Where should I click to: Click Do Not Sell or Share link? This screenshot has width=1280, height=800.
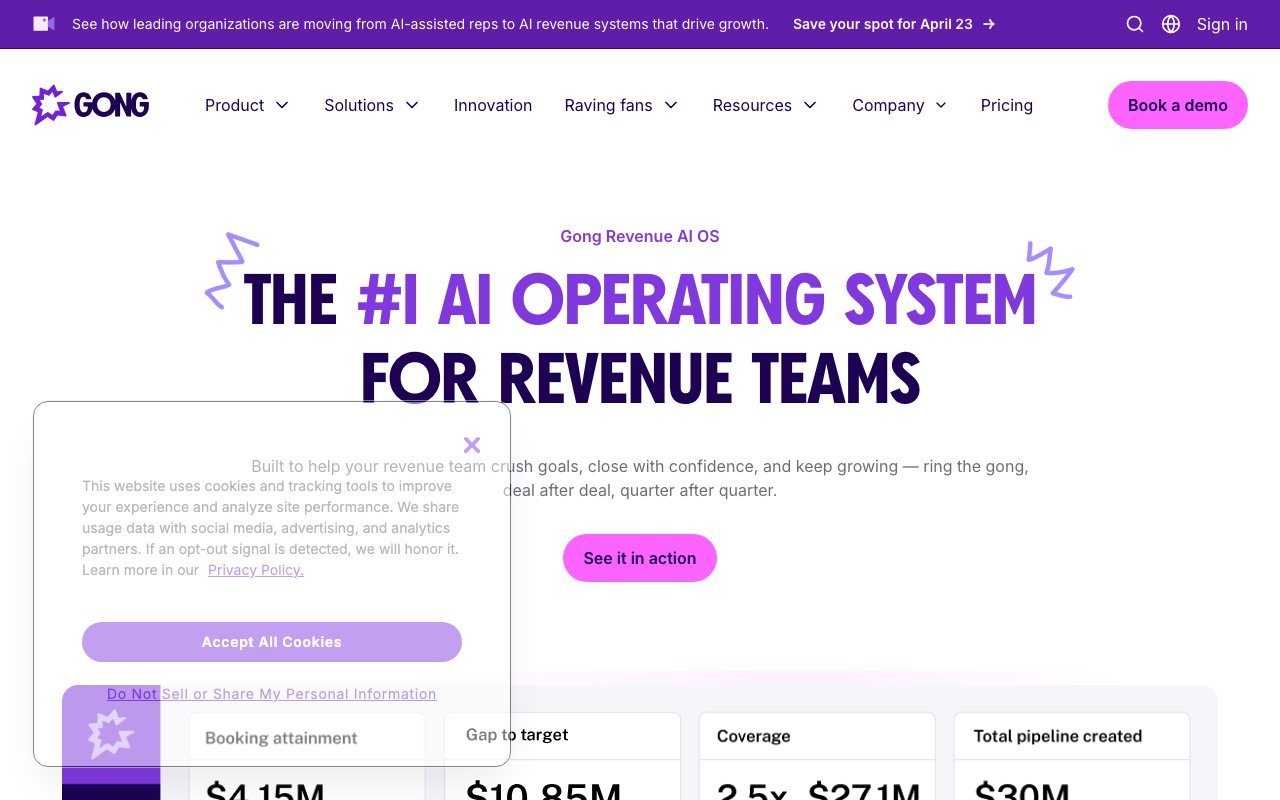(x=272, y=694)
